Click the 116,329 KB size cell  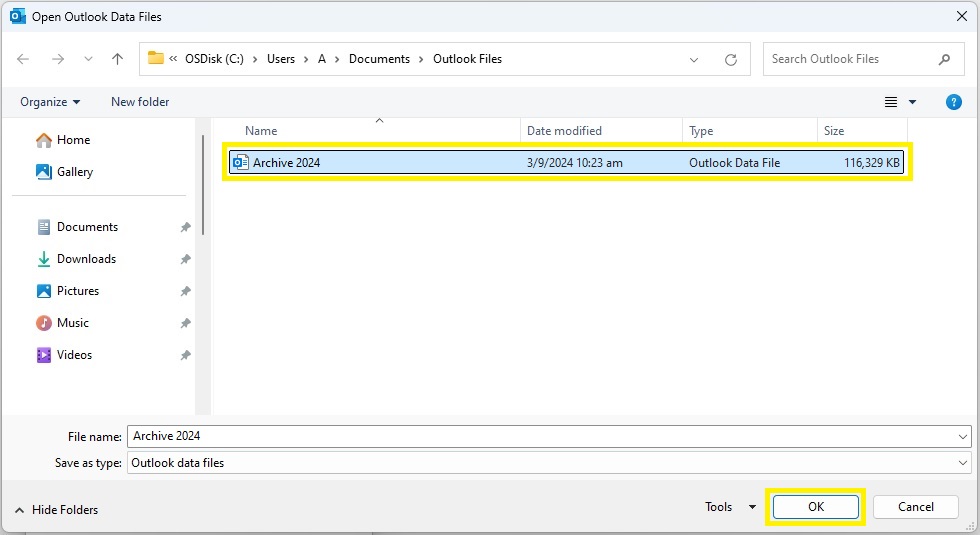click(x=872, y=162)
